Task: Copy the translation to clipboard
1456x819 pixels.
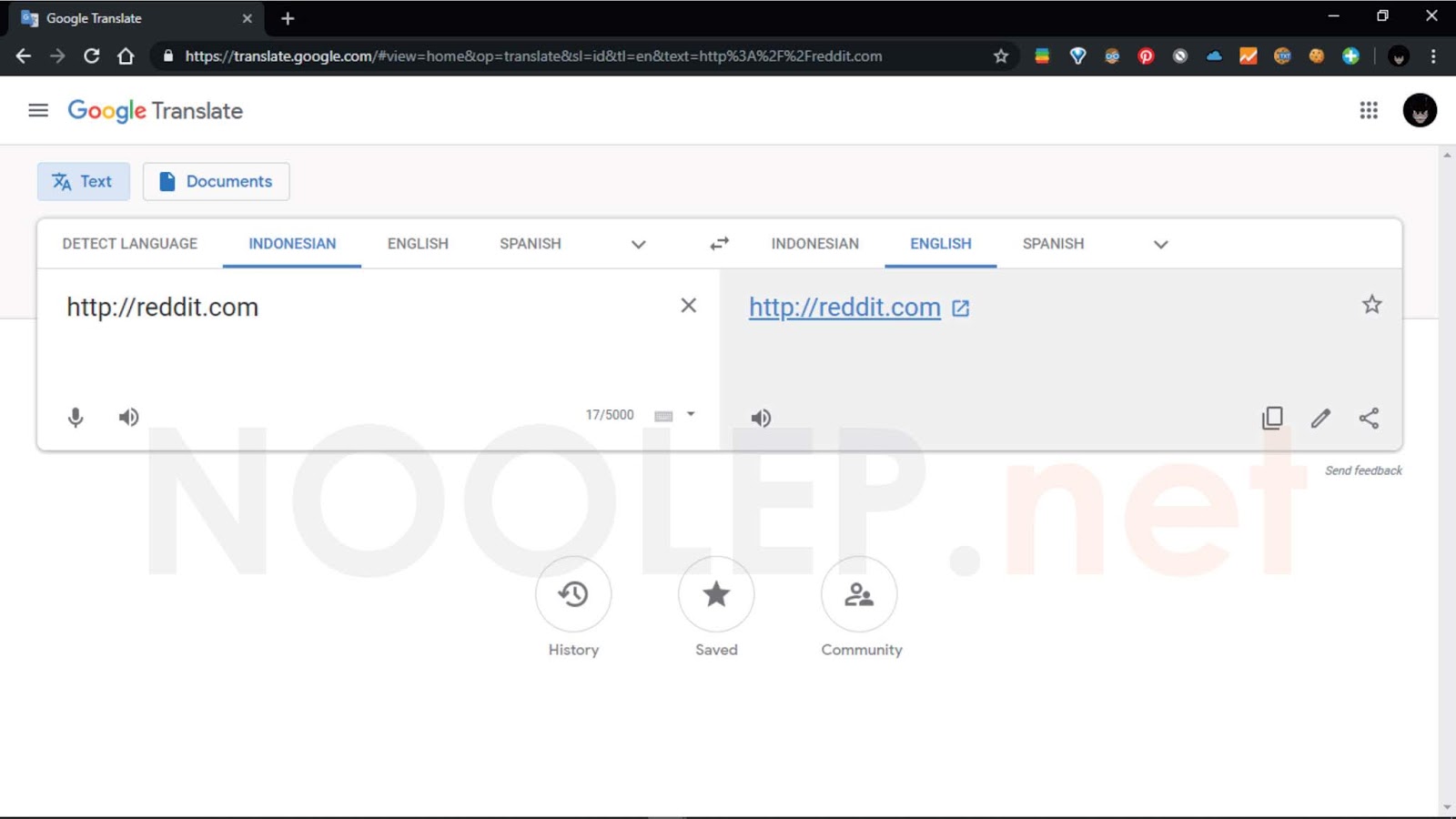Action: (x=1273, y=418)
